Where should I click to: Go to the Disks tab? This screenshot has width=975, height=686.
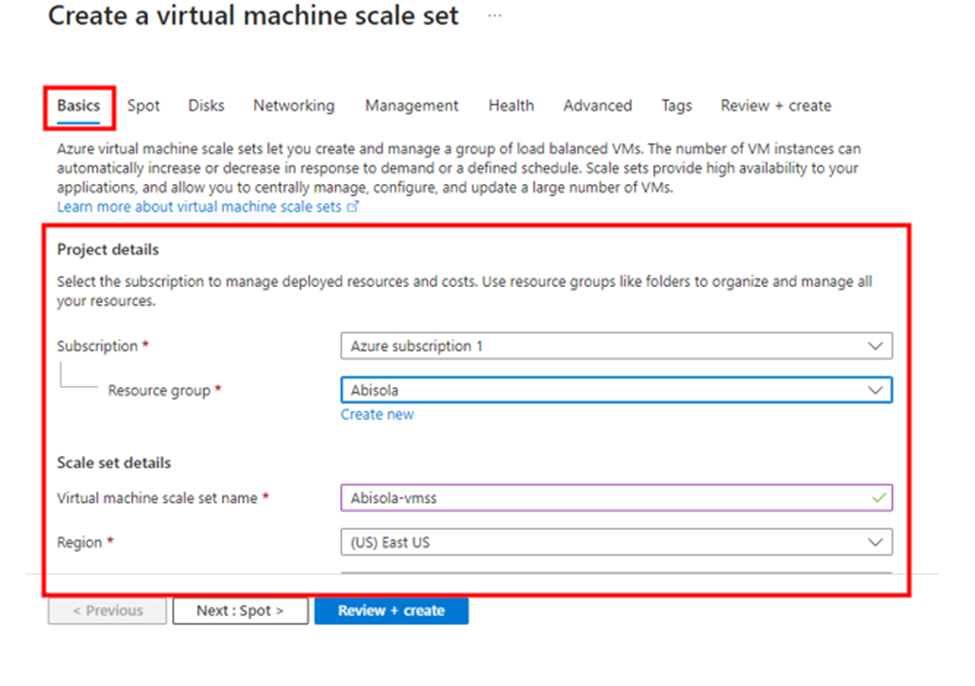point(206,105)
